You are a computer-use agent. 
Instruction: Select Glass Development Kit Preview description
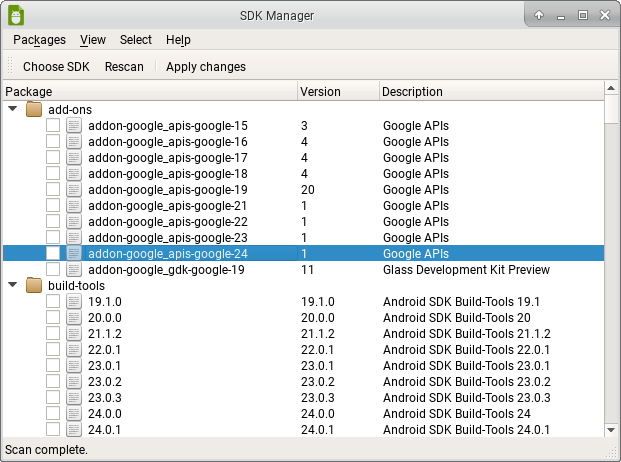coord(466,270)
